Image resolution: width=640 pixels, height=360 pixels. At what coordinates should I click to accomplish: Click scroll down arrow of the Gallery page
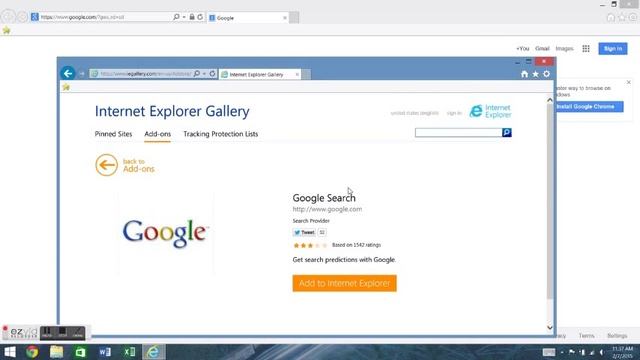pos(550,327)
